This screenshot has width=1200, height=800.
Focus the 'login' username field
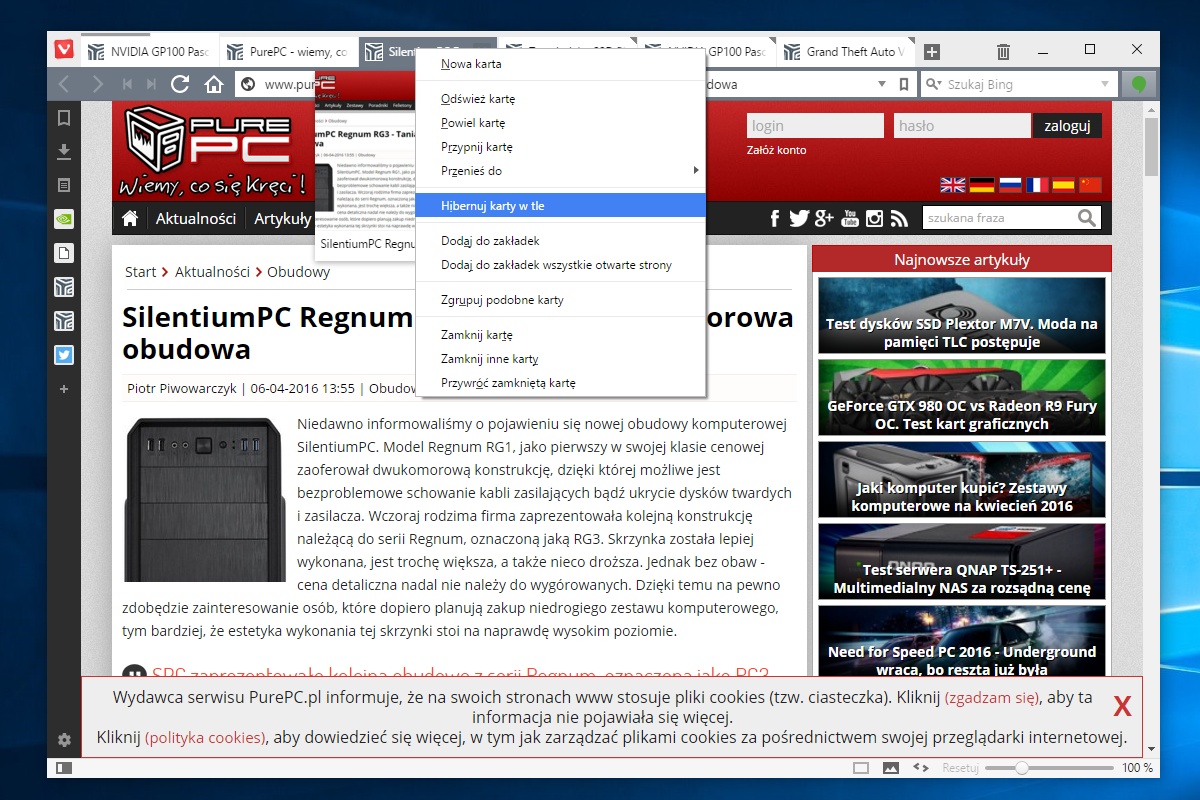coord(815,126)
